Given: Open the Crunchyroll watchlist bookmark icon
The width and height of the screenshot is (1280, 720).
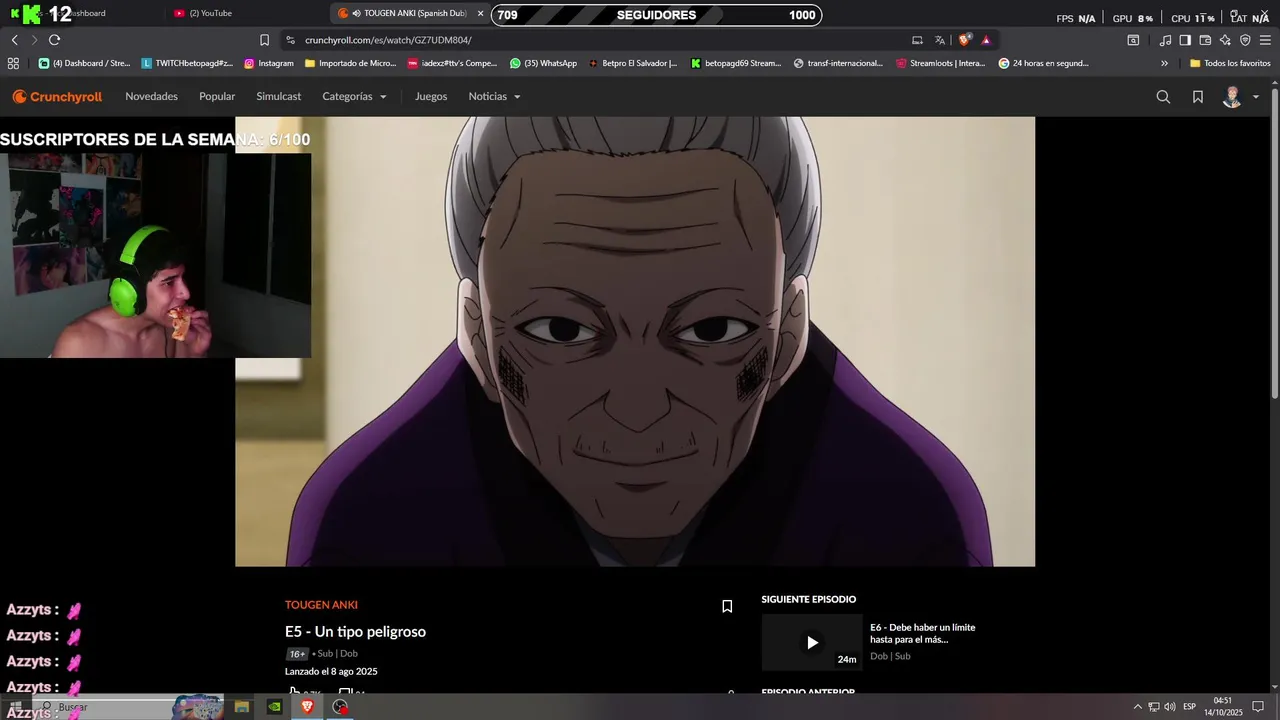Looking at the screenshot, I should (1198, 97).
